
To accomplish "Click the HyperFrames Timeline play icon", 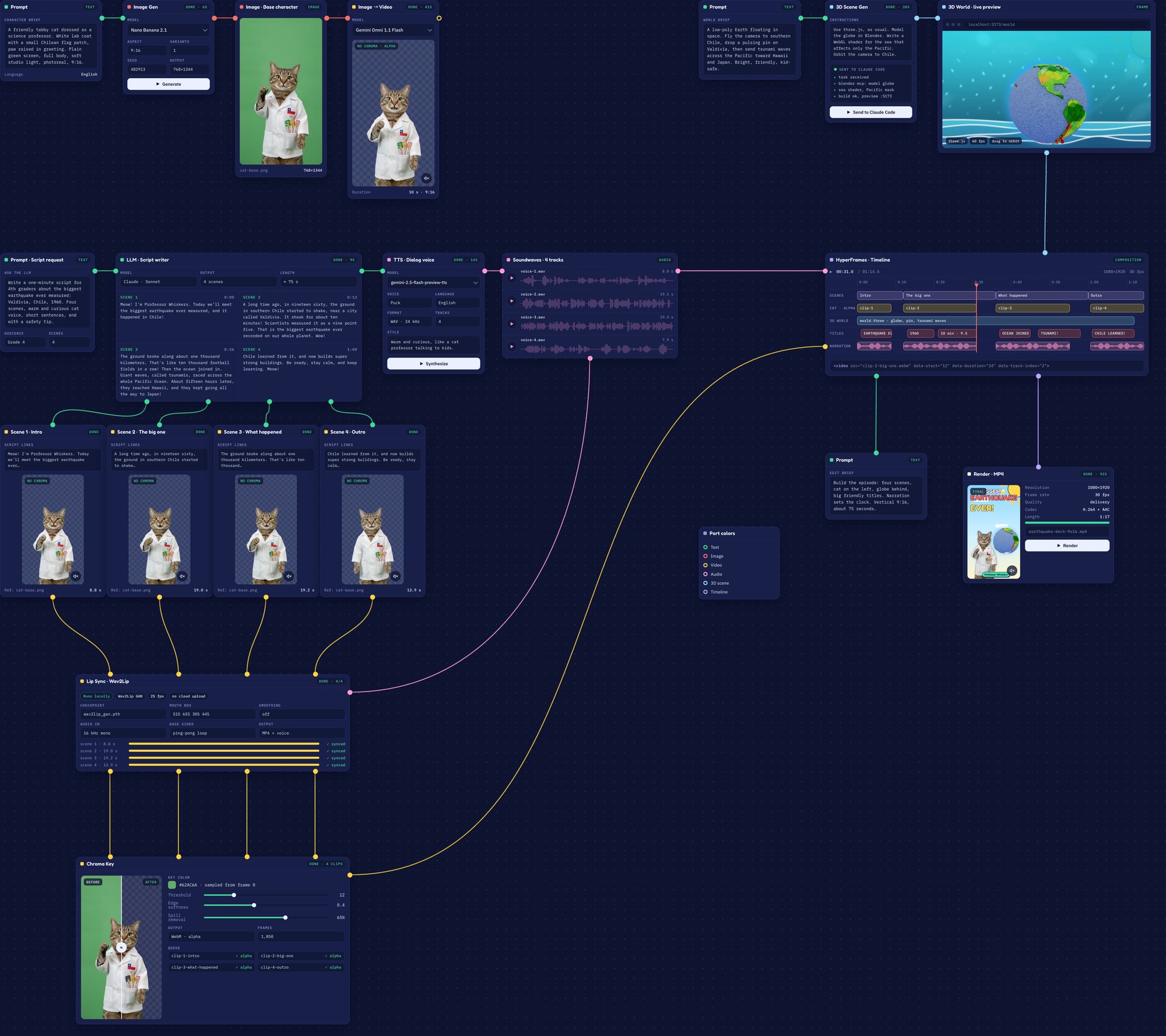I will [831, 272].
